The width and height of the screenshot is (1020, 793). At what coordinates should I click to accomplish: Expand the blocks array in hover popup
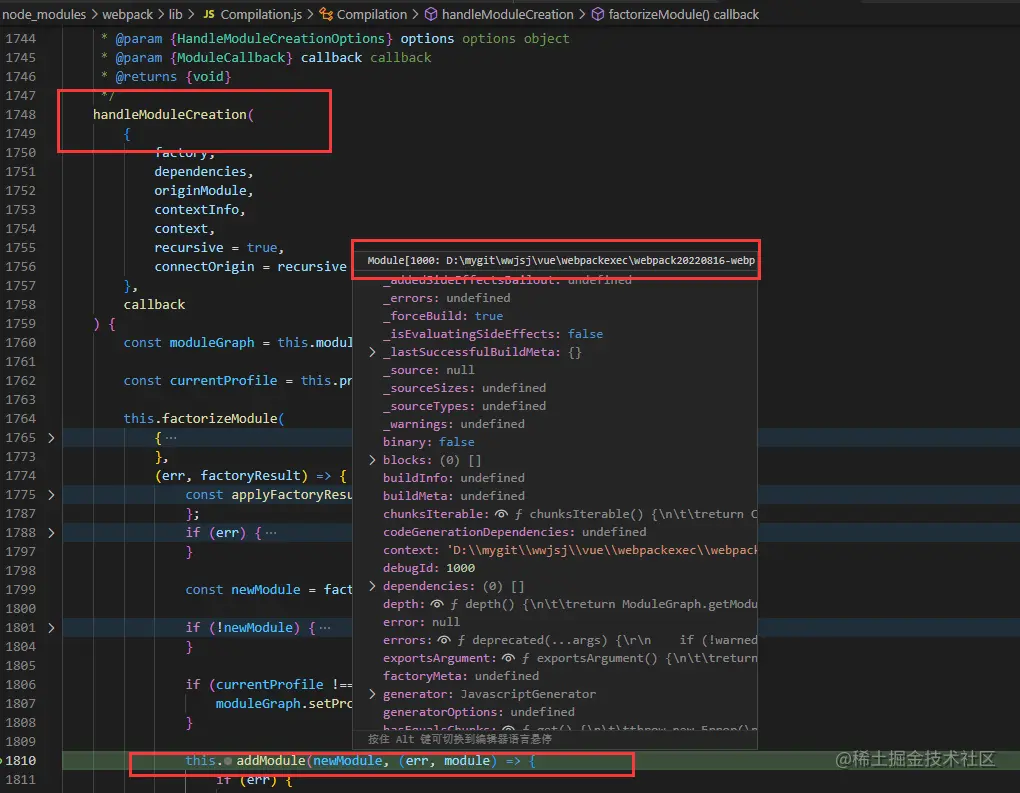pyautogui.click(x=372, y=460)
